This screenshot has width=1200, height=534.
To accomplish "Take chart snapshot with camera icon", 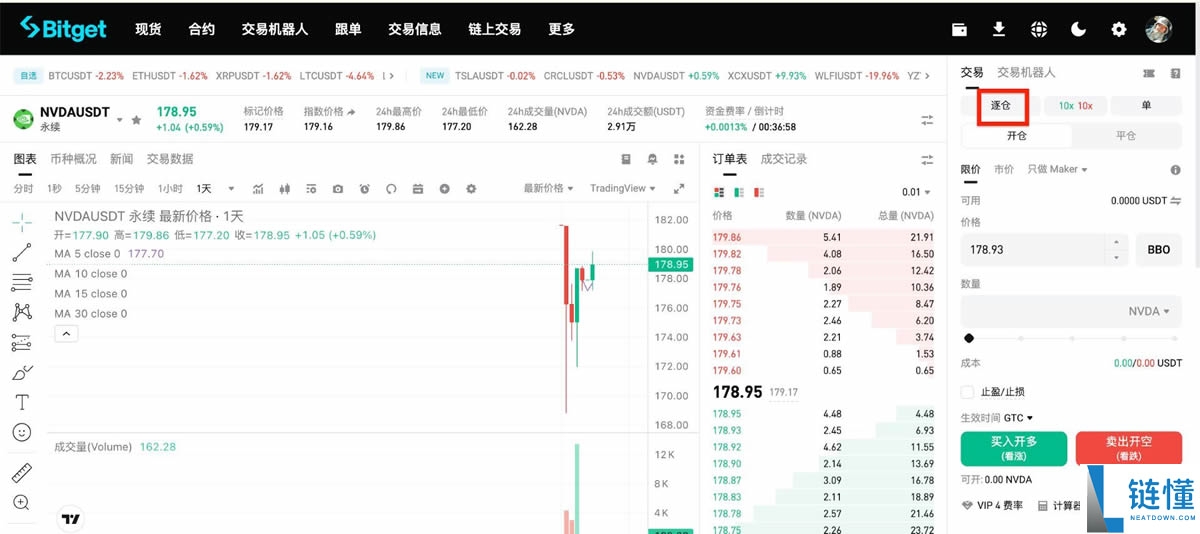I will coord(338,188).
